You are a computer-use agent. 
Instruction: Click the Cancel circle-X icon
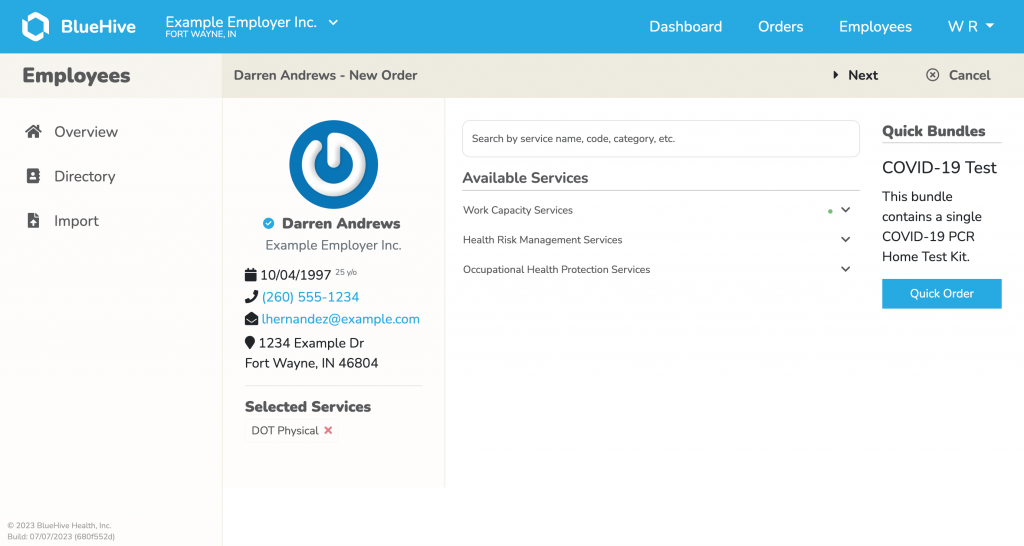(x=932, y=75)
